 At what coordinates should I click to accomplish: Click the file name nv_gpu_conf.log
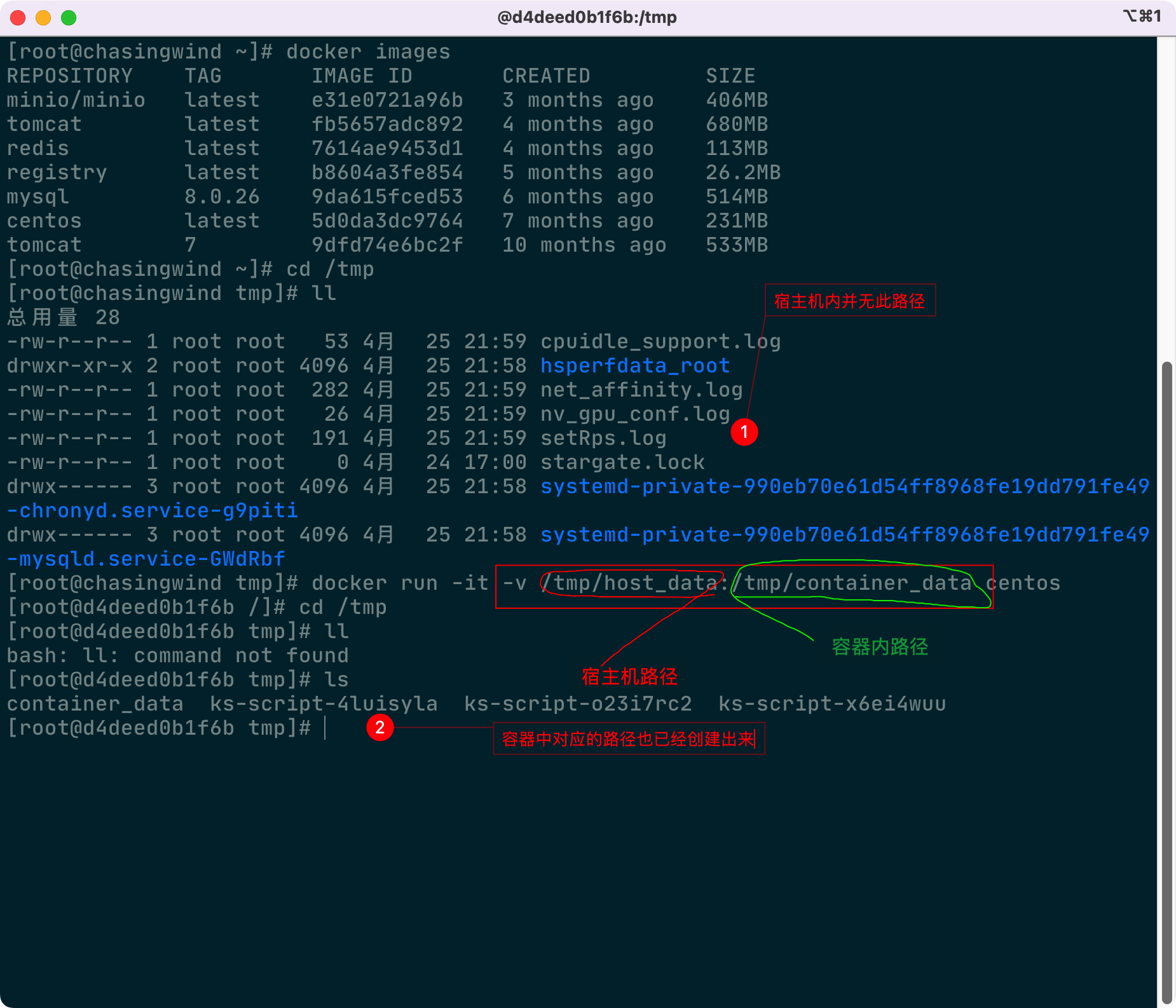pyautogui.click(x=635, y=414)
